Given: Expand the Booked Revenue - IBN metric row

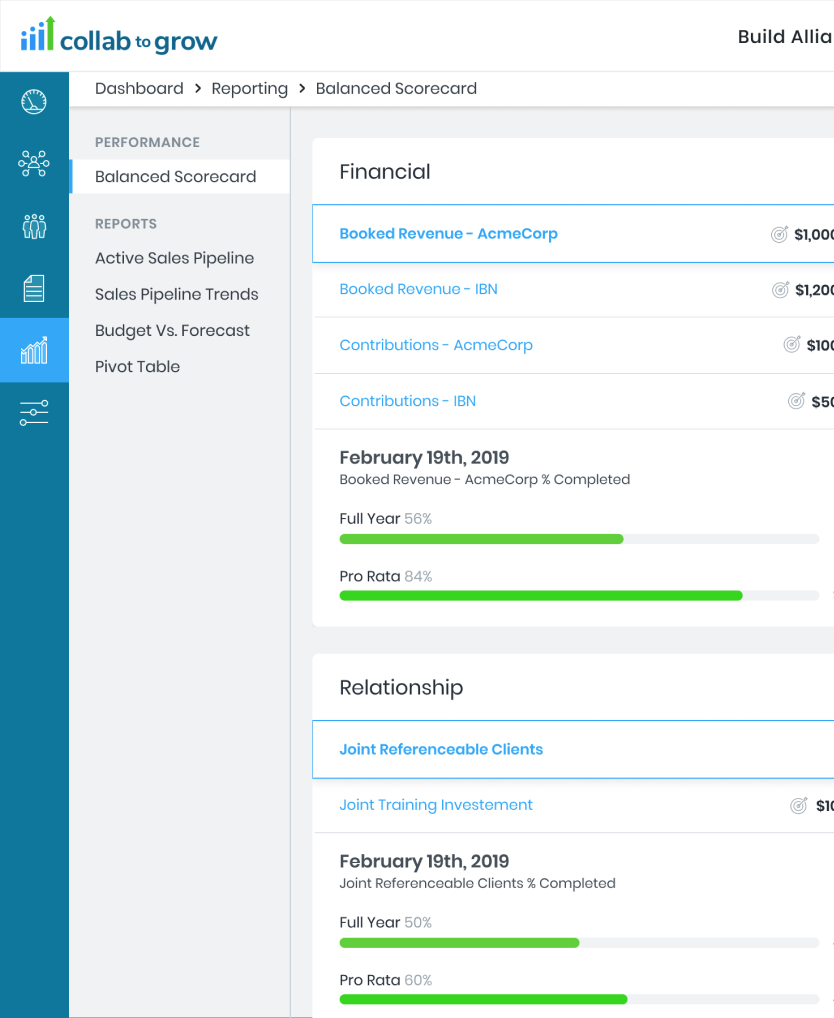Looking at the screenshot, I should tap(418, 289).
